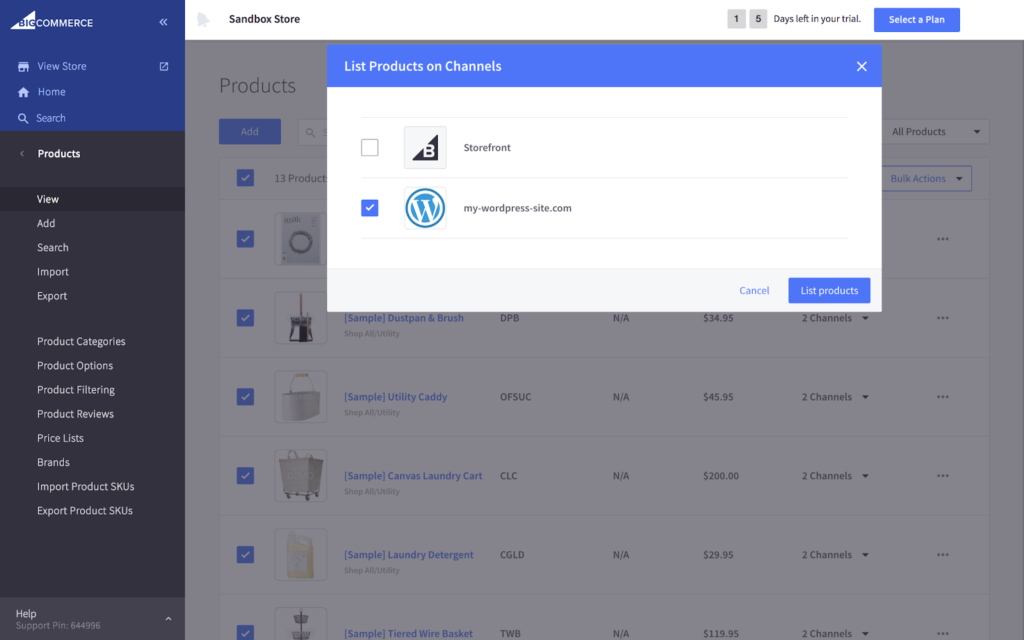
Task: Click the Select a Plan button
Action: pyautogui.click(x=916, y=19)
